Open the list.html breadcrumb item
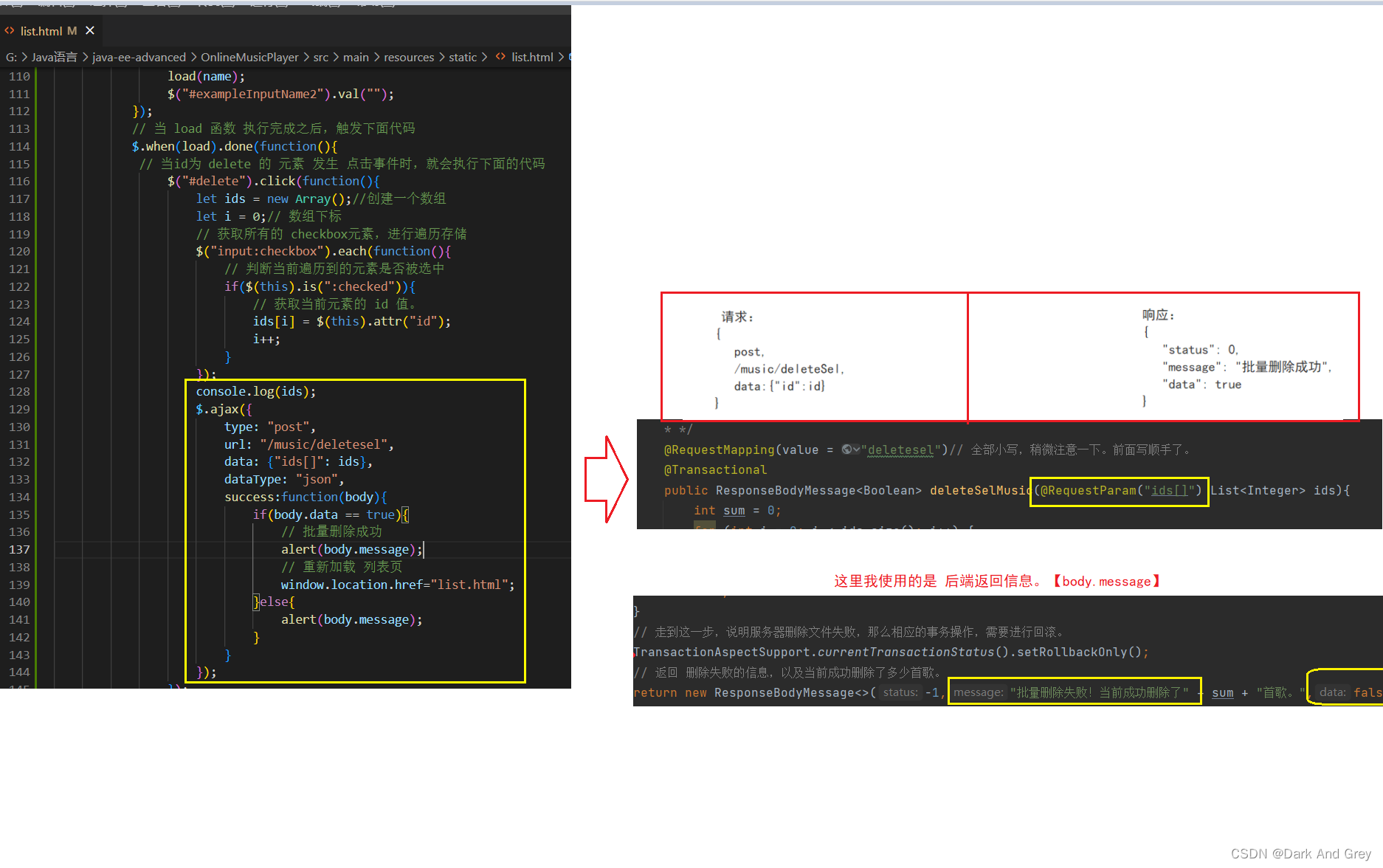Viewport: 1383px width, 868px height. [x=532, y=57]
